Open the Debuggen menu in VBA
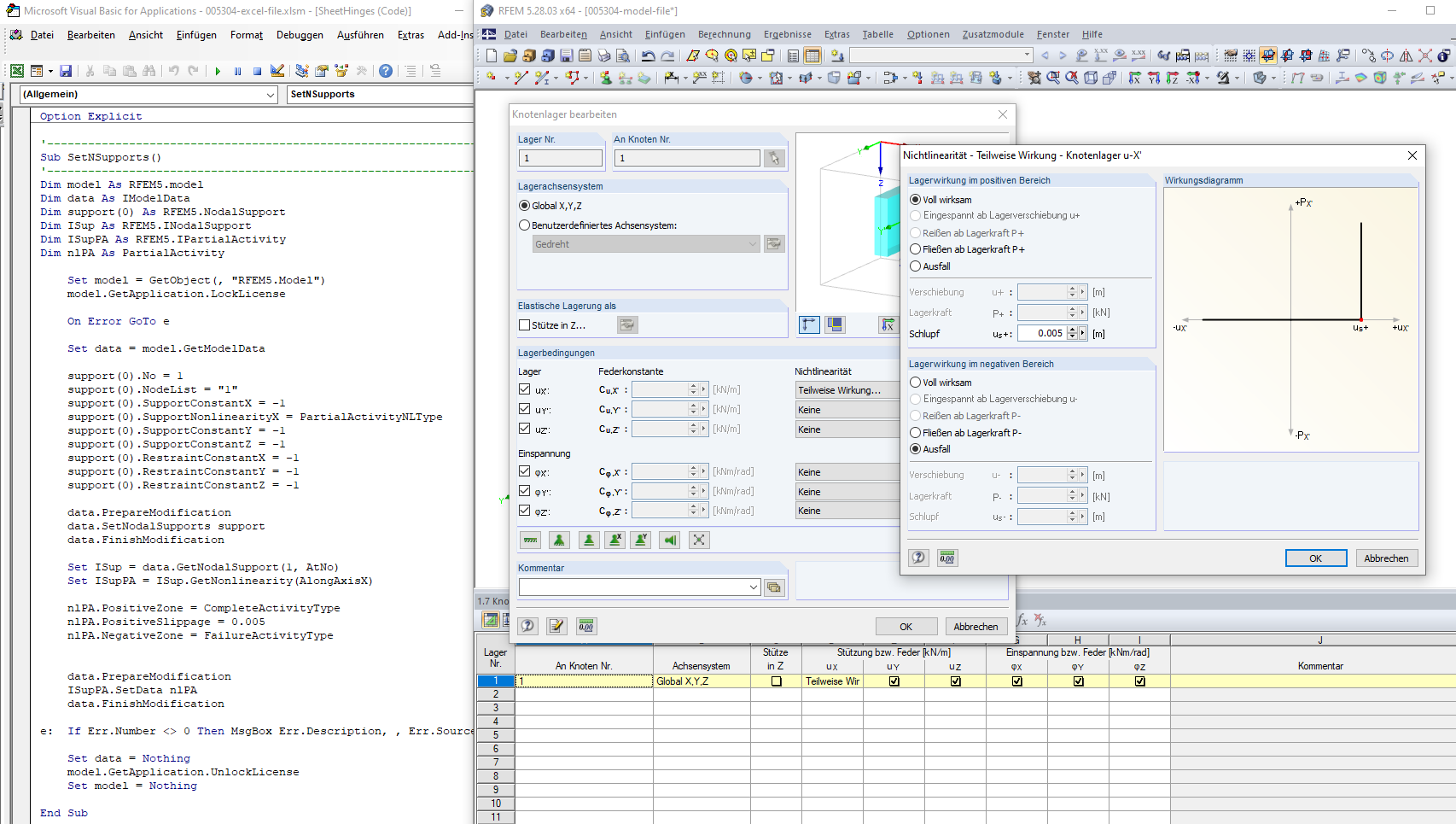This screenshot has width=1456, height=824. tap(300, 35)
